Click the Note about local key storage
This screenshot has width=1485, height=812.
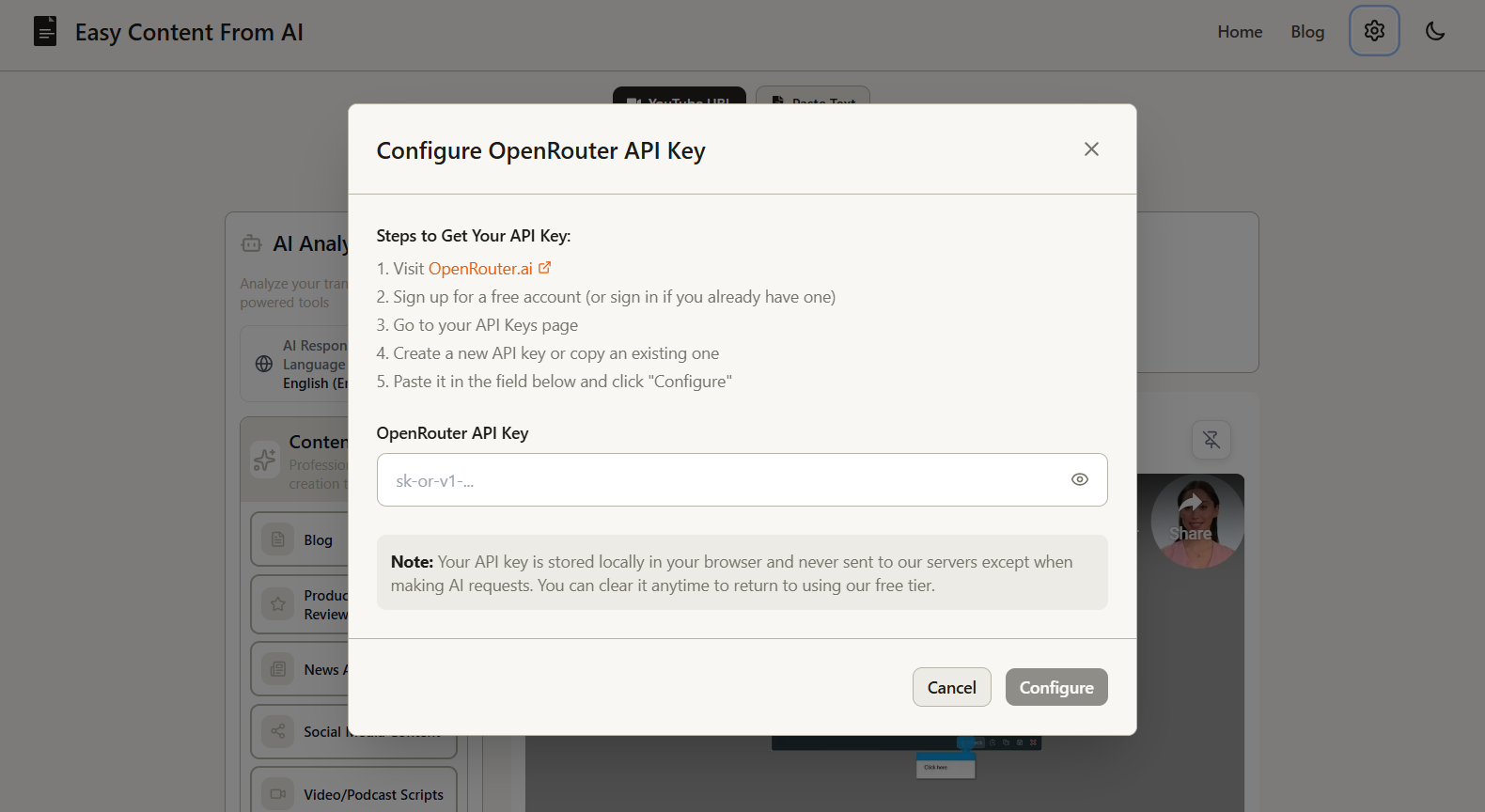(x=742, y=573)
